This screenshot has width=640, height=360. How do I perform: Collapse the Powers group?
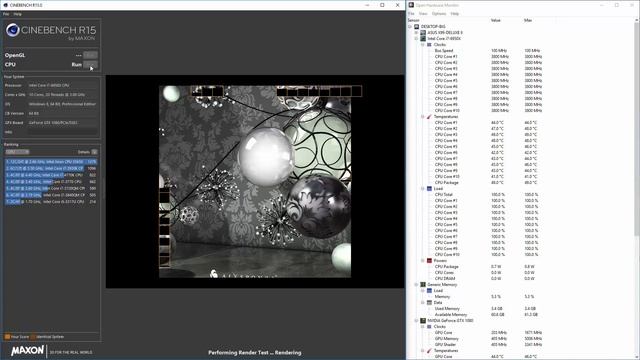tap(423, 260)
